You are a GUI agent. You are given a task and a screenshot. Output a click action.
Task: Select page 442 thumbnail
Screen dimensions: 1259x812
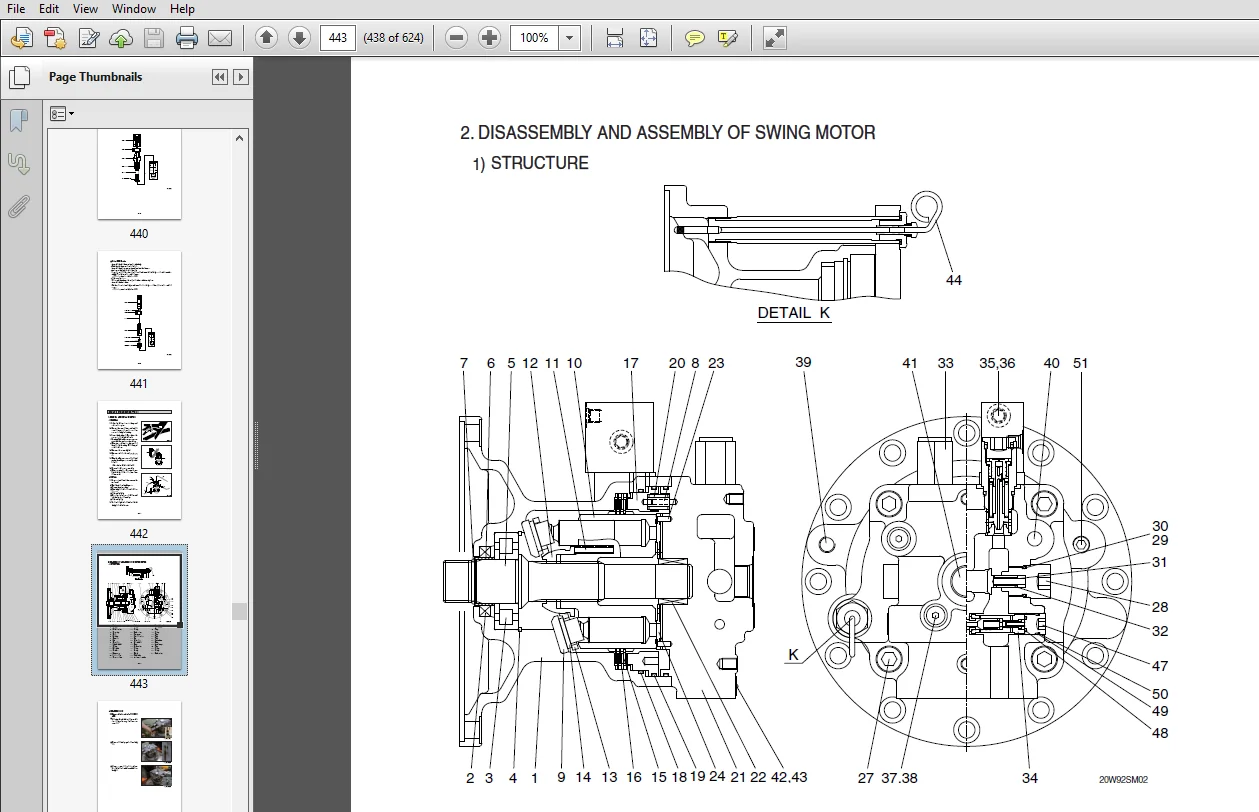click(x=139, y=460)
